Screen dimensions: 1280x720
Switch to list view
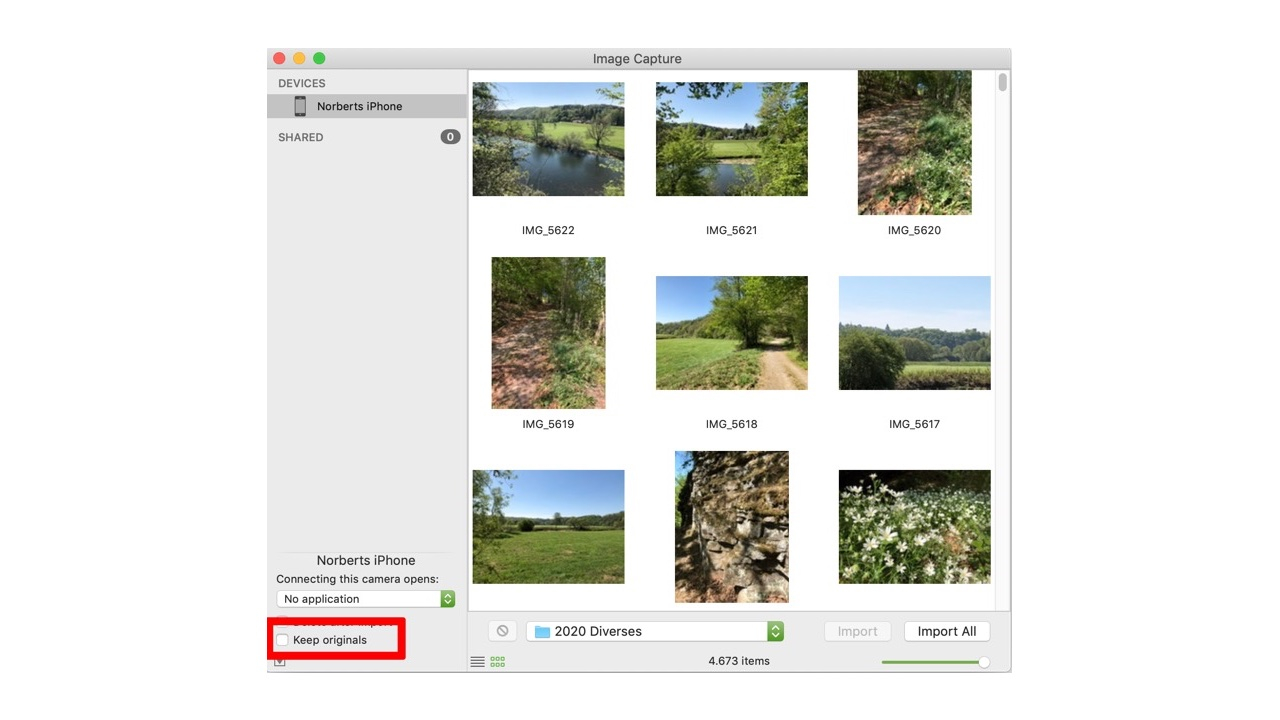pos(478,662)
